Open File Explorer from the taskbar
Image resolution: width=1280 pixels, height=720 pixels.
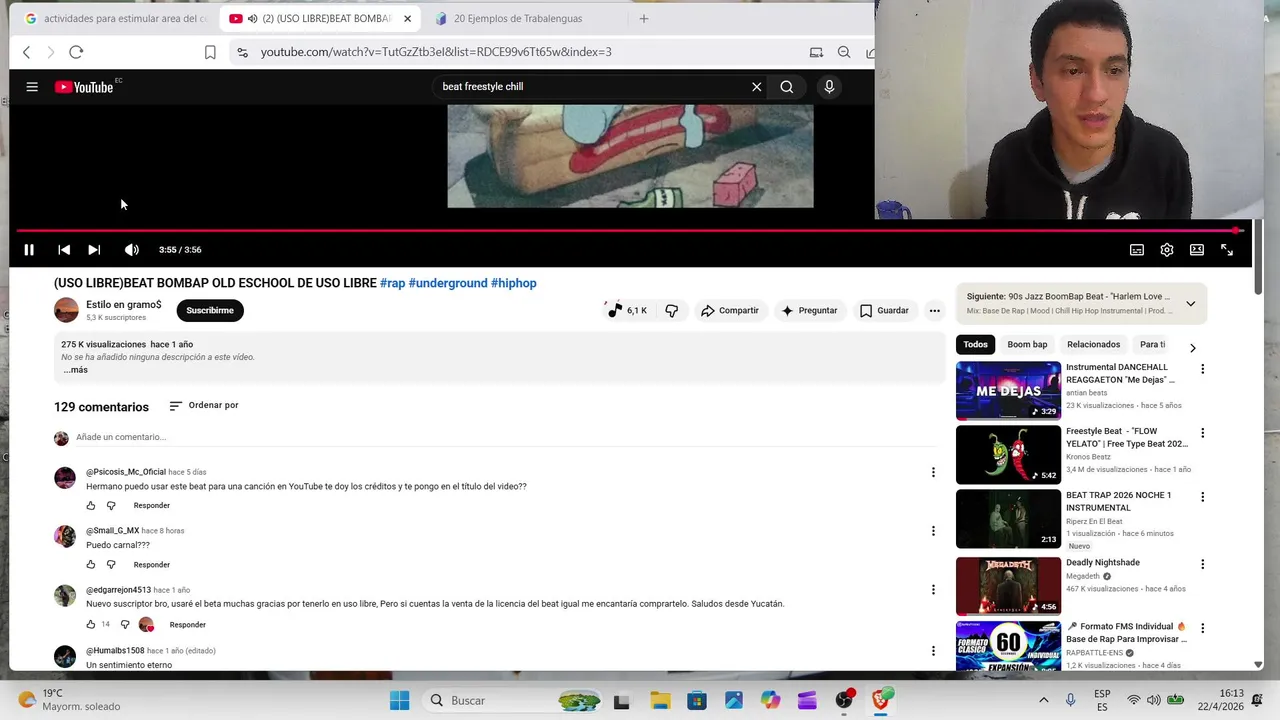tap(660, 700)
